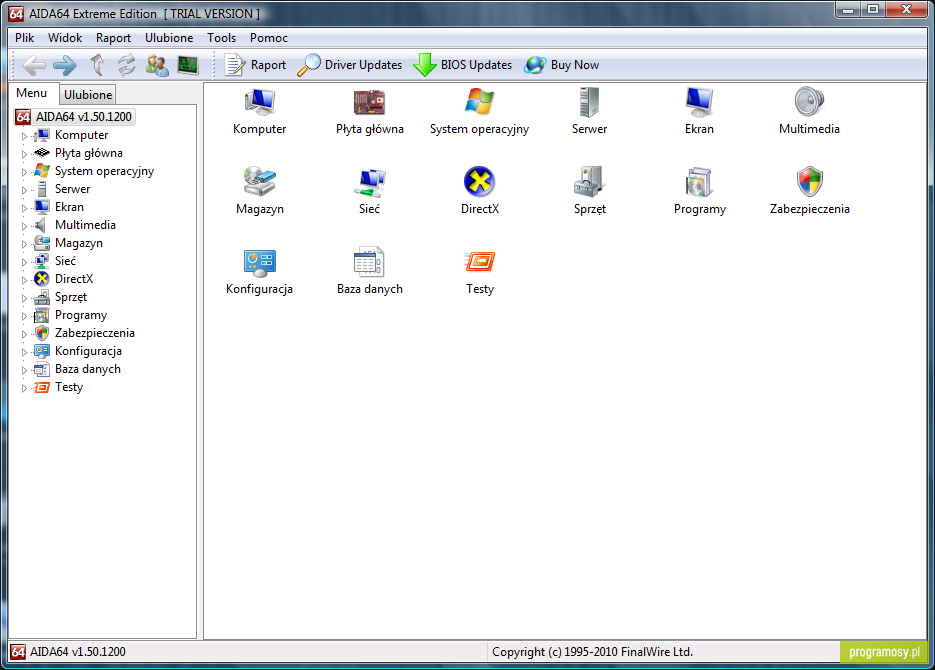Select Sprzęt in the sidebar tree

[71, 297]
